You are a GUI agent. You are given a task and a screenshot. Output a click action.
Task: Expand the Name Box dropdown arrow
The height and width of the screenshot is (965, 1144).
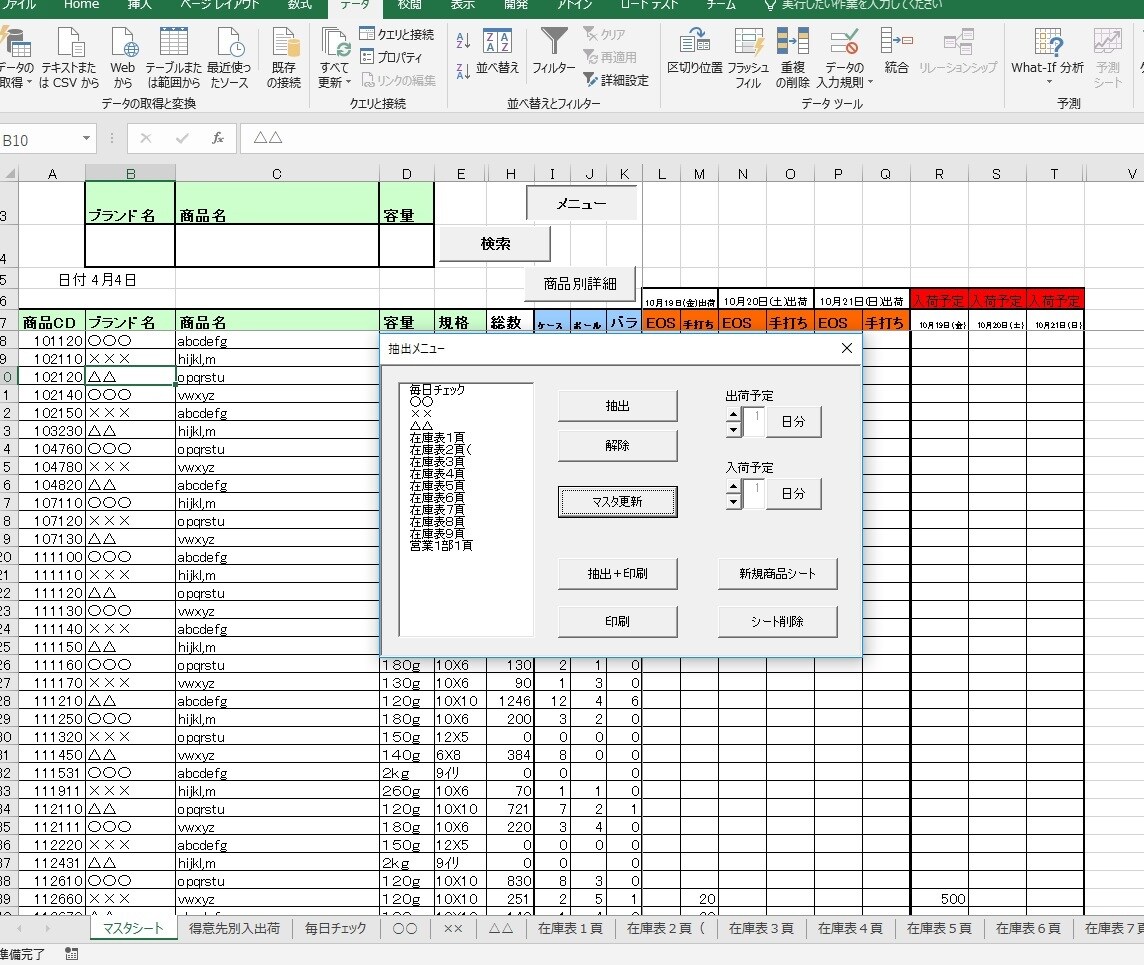(x=87, y=139)
